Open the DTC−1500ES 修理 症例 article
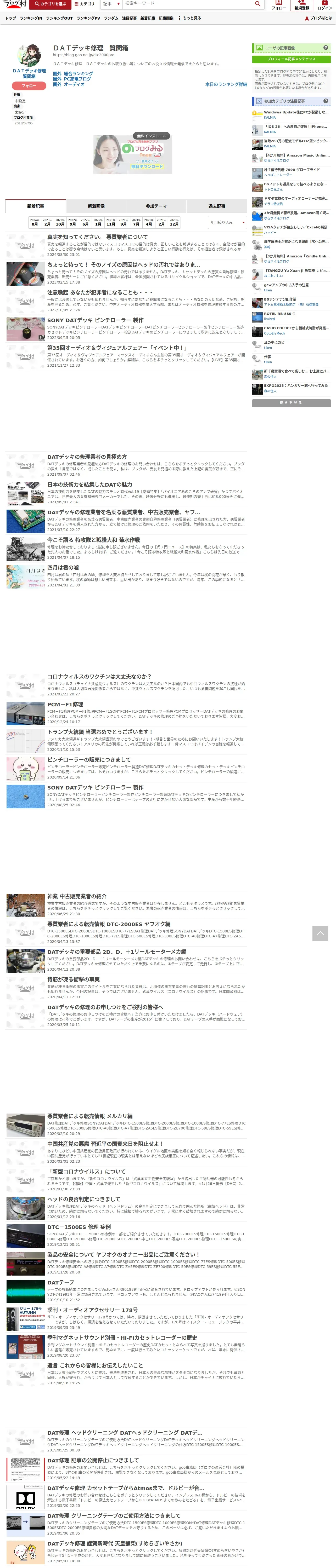The width and height of the screenshot is (336, 1568). [x=79, y=1227]
